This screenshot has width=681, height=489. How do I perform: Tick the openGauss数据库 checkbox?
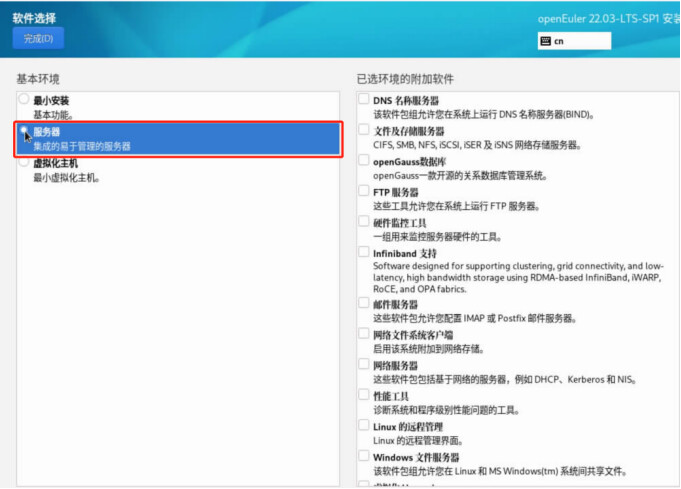click(x=364, y=162)
